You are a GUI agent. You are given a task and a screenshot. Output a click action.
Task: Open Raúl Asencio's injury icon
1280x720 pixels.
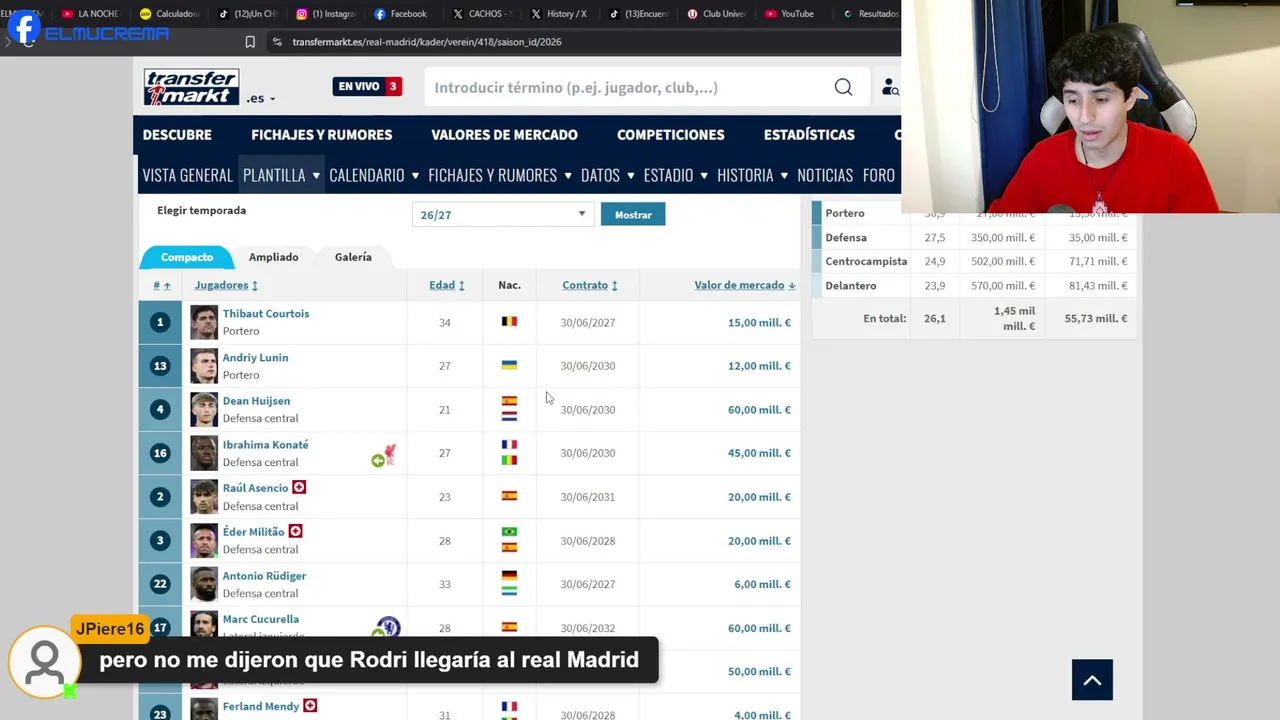(x=299, y=488)
